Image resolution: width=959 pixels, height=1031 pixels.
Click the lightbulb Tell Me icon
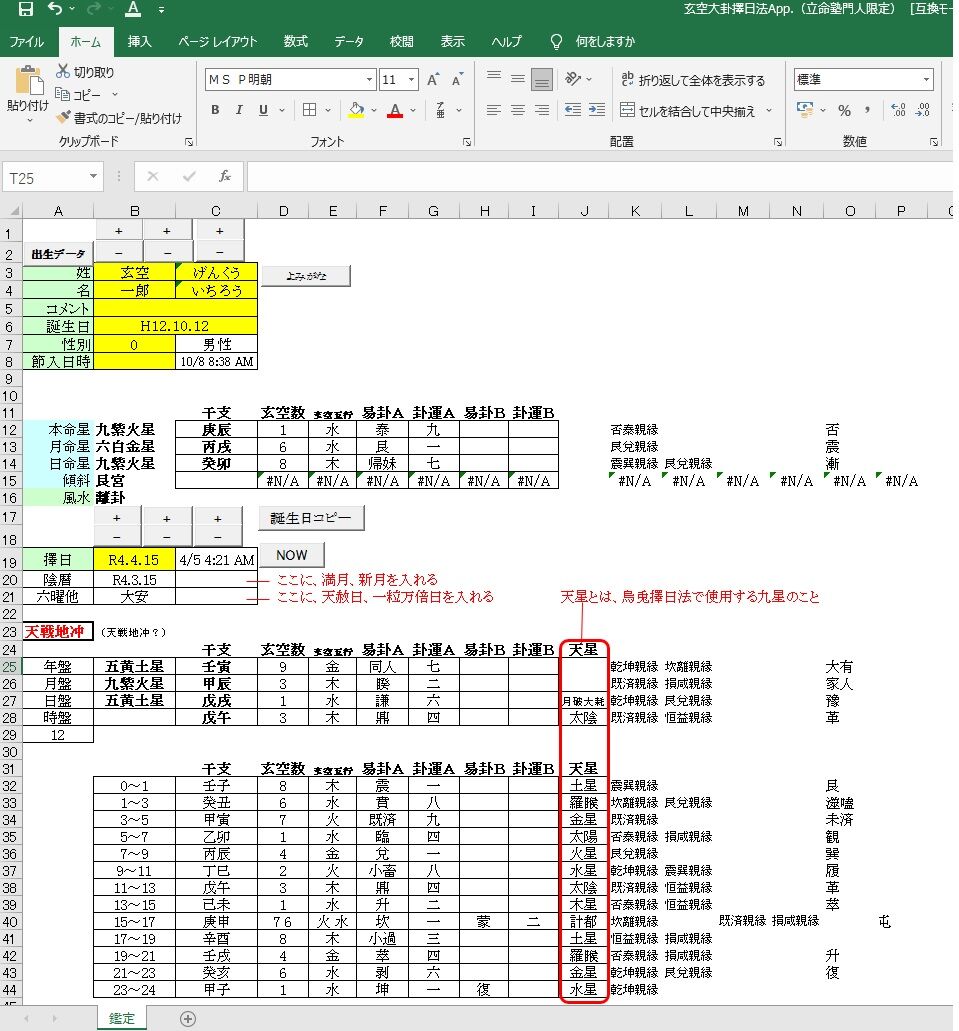pyautogui.click(x=556, y=41)
